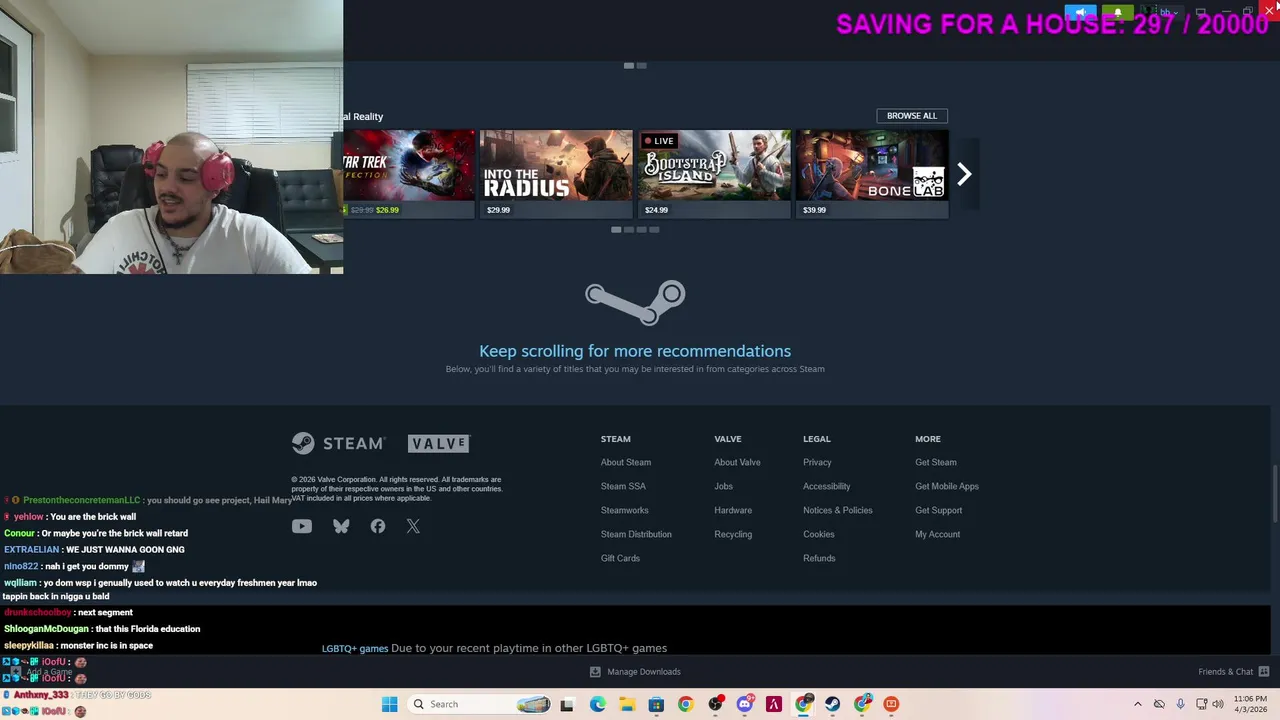Open the Steam SSA footer link
Image resolution: width=1280 pixels, height=720 pixels.
click(x=623, y=486)
